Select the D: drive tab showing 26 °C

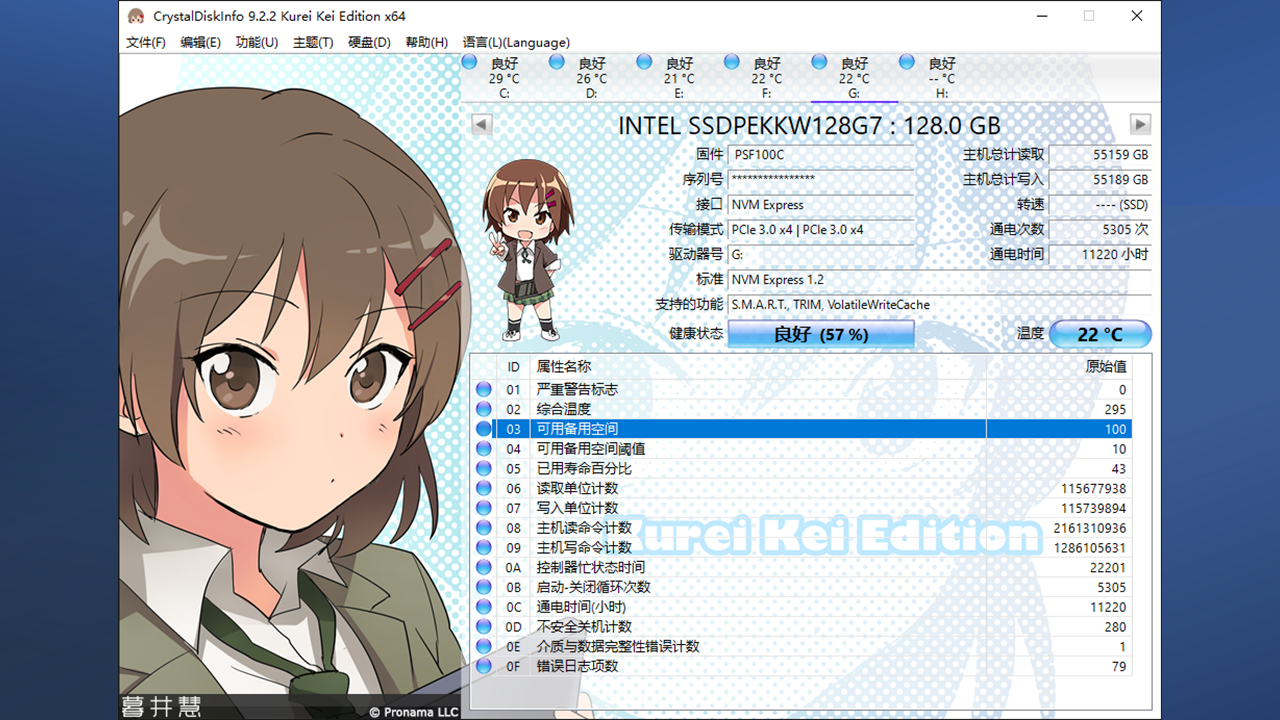[591, 78]
